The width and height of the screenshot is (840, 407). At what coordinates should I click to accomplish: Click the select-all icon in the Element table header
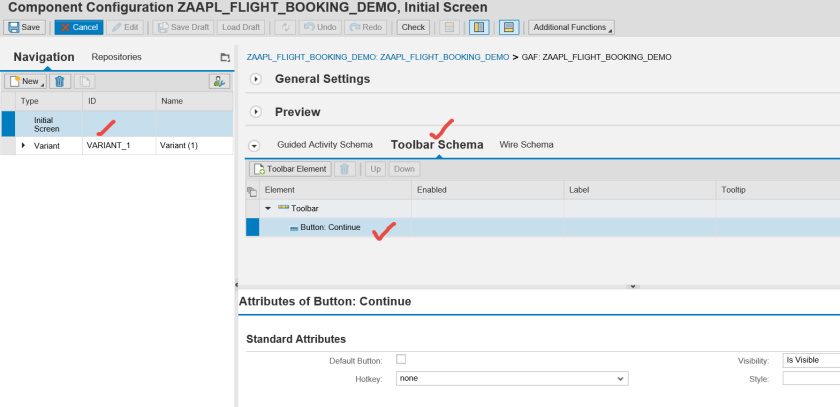point(252,190)
